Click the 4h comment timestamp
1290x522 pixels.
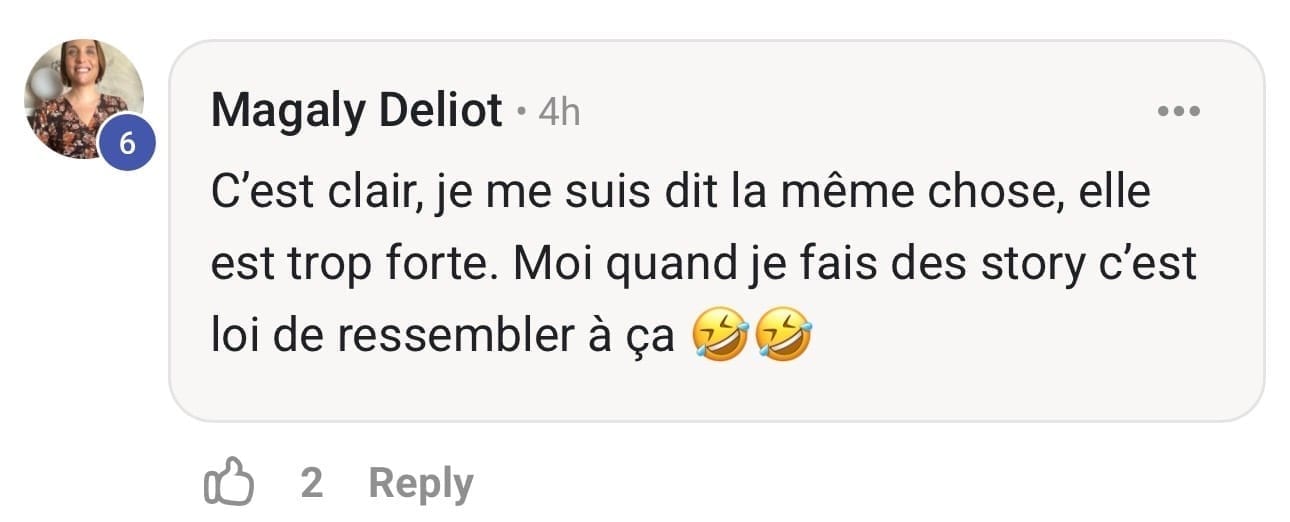pyautogui.click(x=559, y=112)
